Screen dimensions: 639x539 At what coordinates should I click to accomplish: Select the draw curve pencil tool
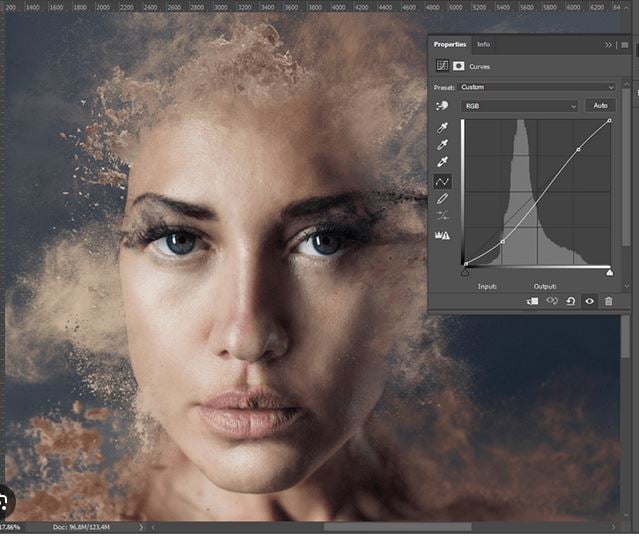pos(442,199)
